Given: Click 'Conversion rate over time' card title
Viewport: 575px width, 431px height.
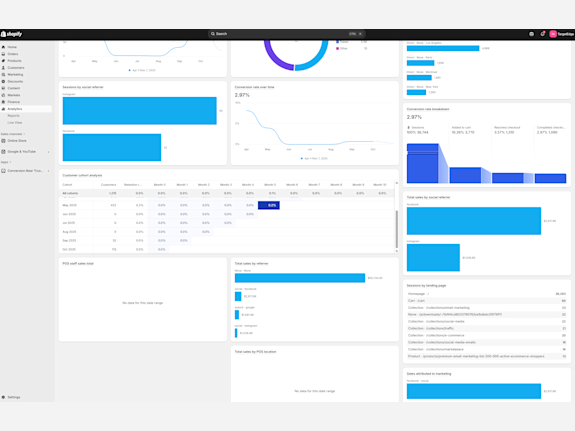Looking at the screenshot, I should pos(254,87).
